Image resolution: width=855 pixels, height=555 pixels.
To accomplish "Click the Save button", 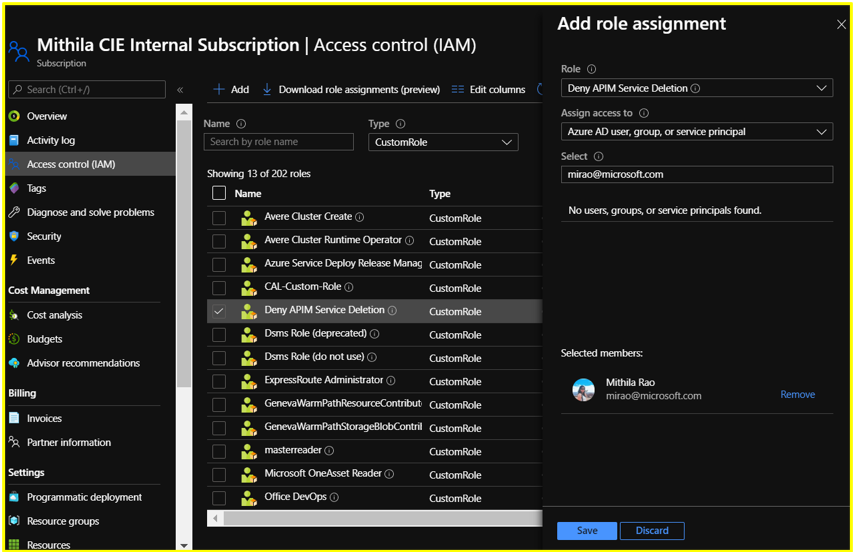I will click(587, 530).
